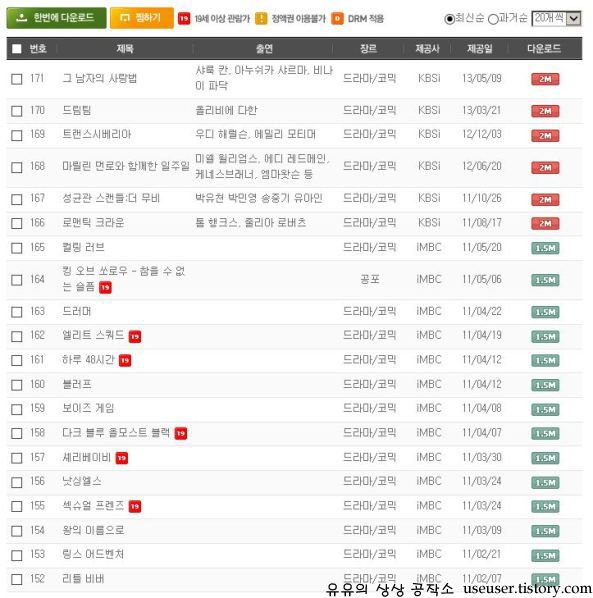Download 1.5M file for 링스 어드벤처

pyautogui.click(x=545, y=555)
